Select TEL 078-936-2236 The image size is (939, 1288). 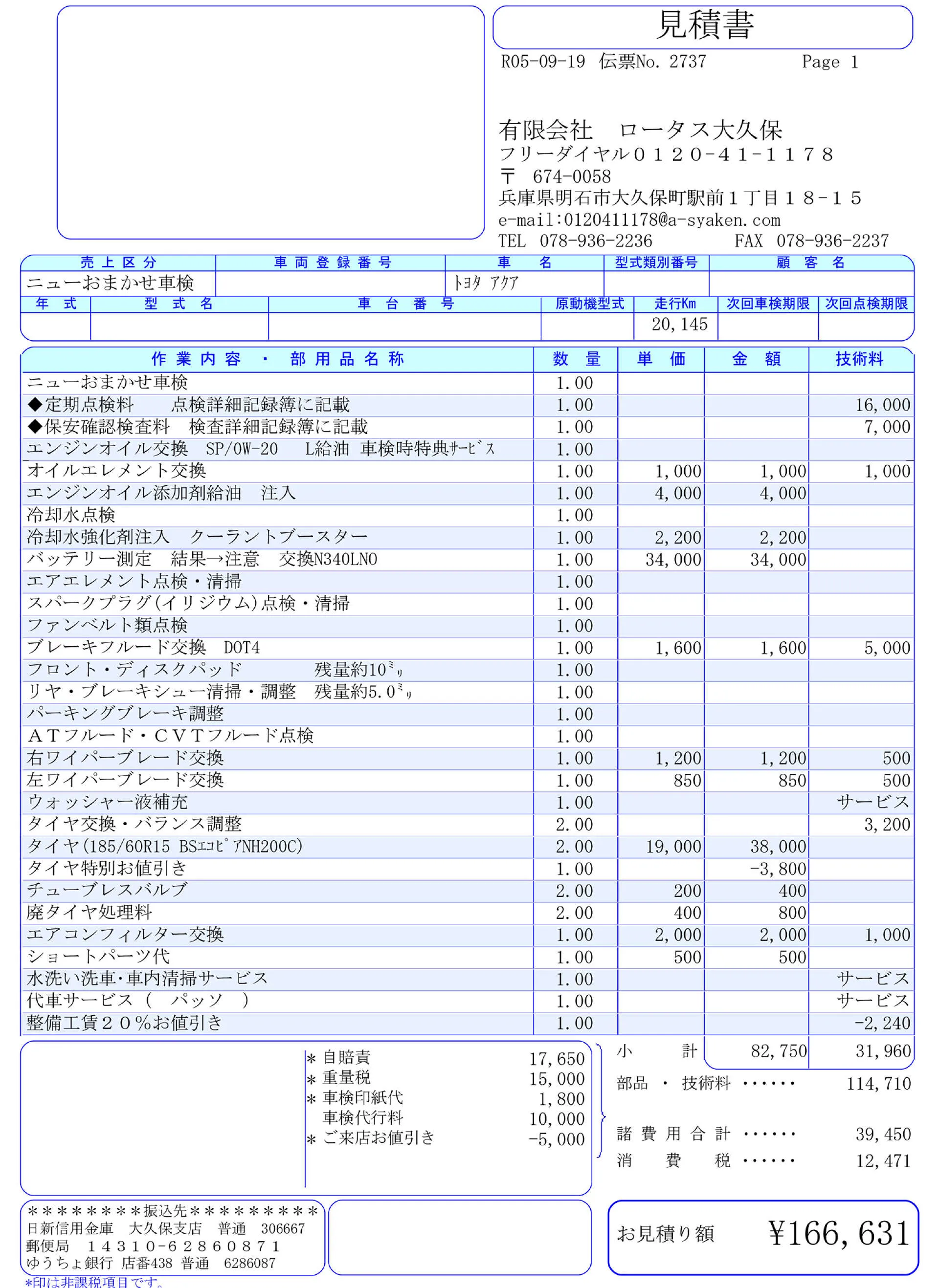[575, 241]
